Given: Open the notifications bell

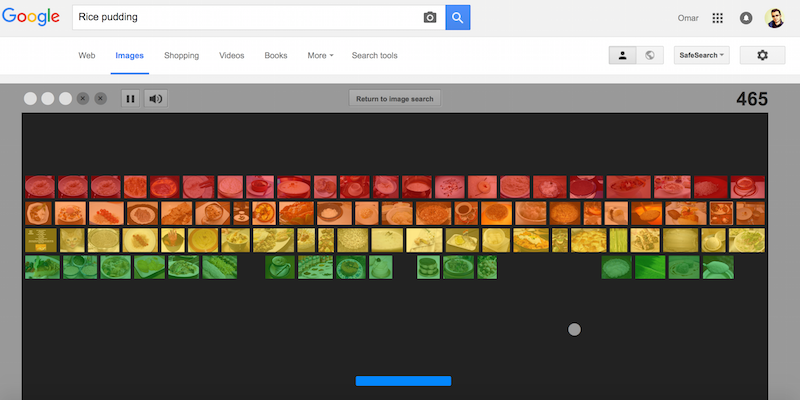Looking at the screenshot, I should tap(746, 18).
